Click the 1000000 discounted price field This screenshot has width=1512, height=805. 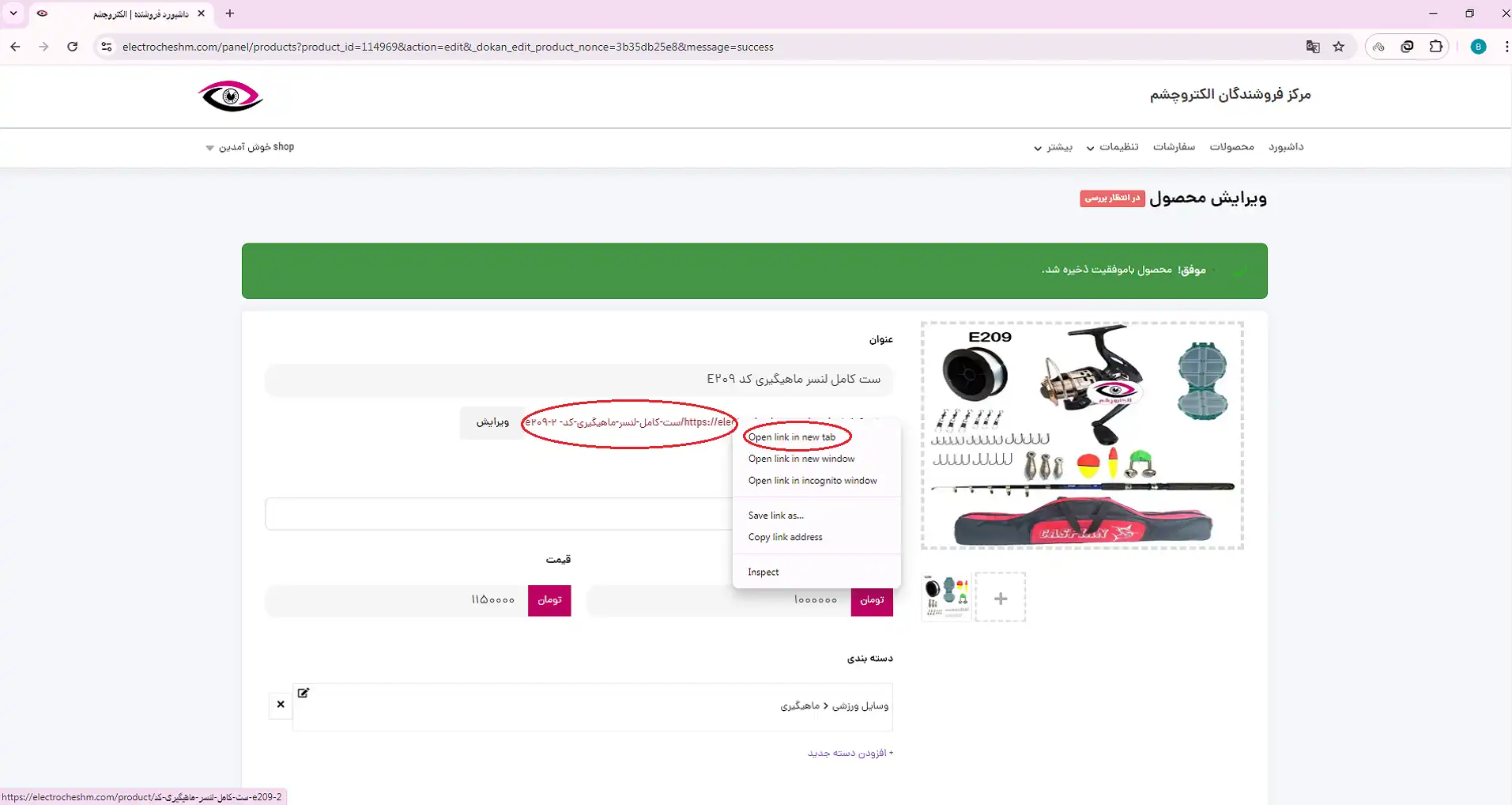click(x=719, y=600)
